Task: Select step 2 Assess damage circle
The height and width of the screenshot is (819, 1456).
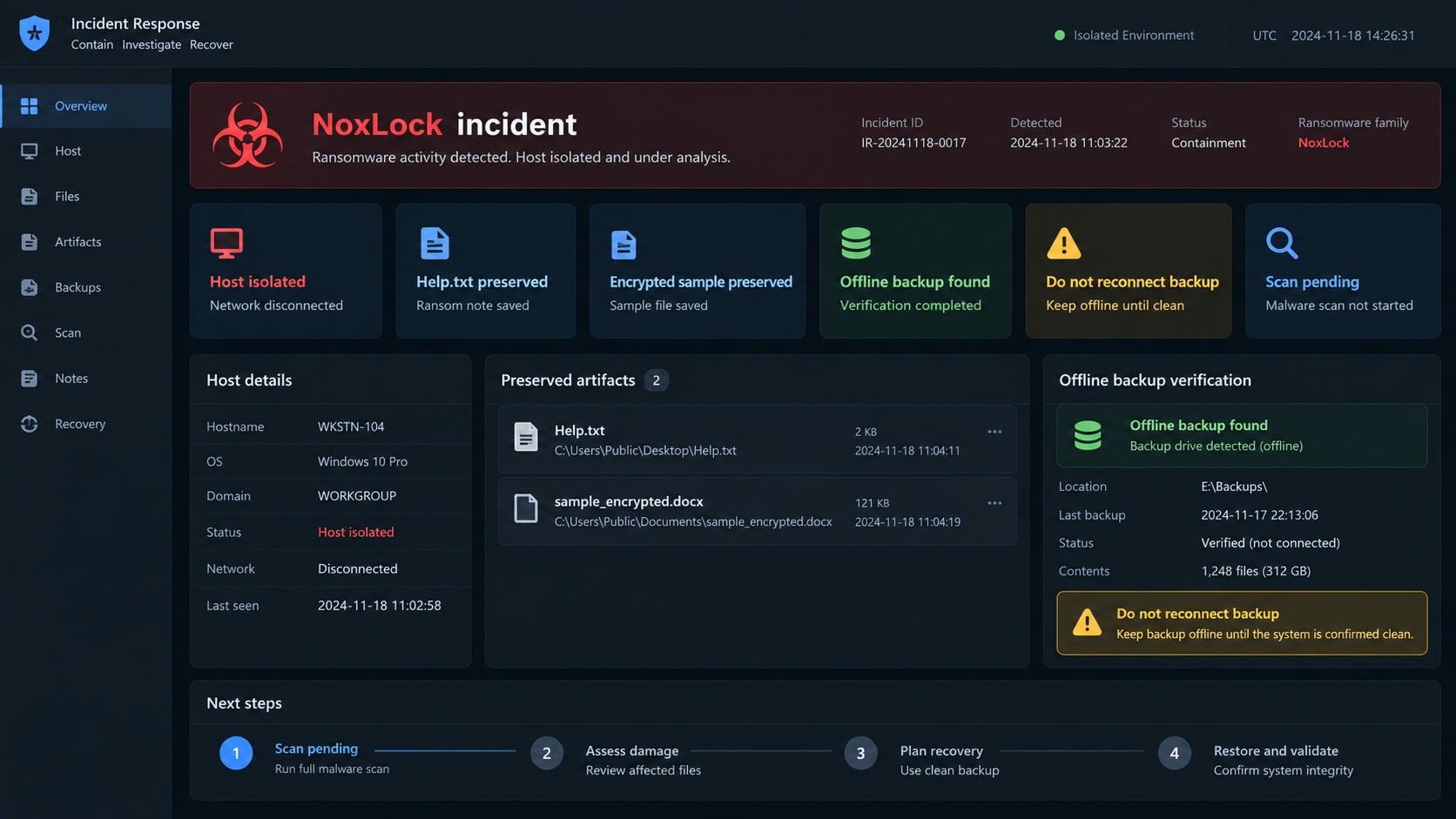Action: tap(547, 754)
